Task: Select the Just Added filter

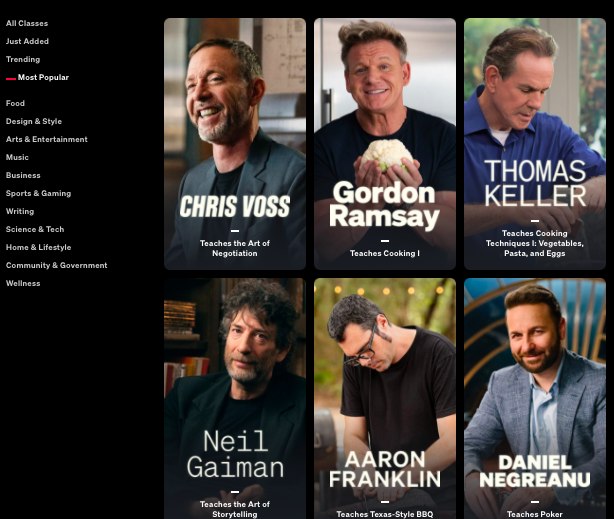Action: point(27,41)
